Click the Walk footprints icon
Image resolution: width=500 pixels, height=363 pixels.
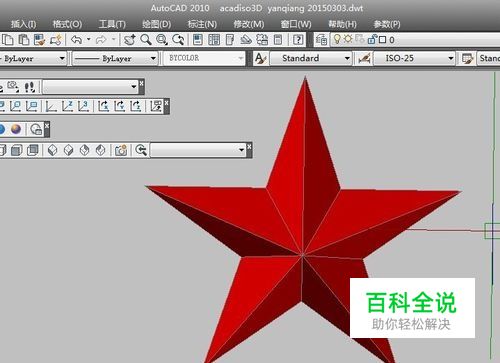[30, 87]
